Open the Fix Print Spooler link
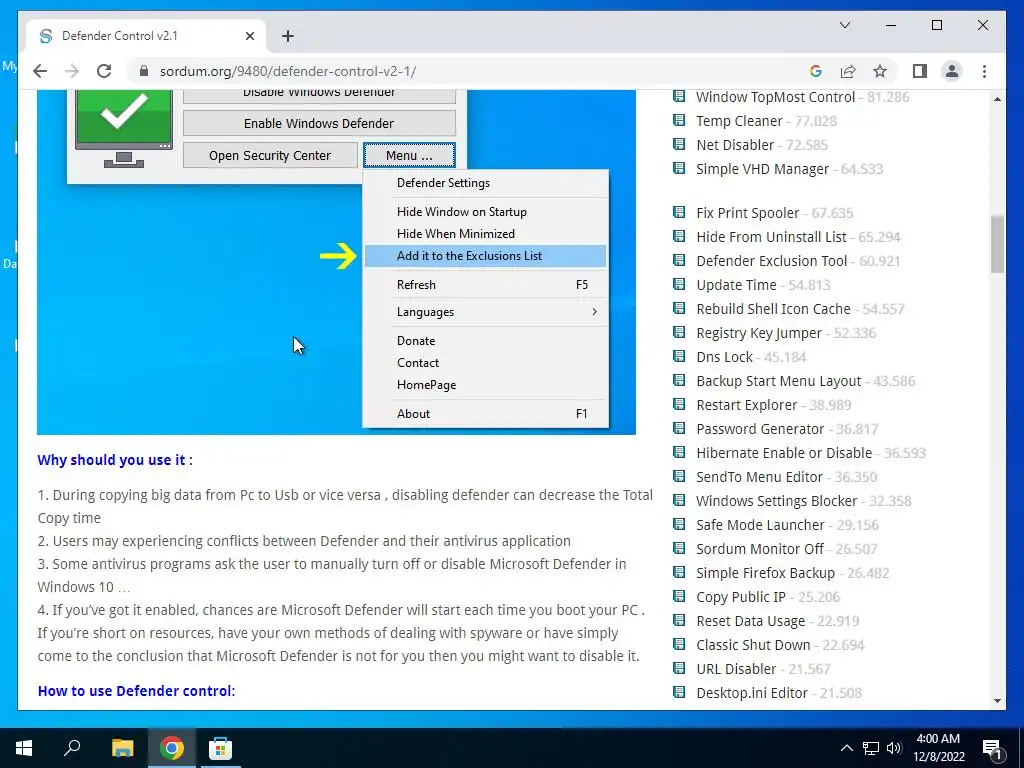1024x768 pixels. 747,213
